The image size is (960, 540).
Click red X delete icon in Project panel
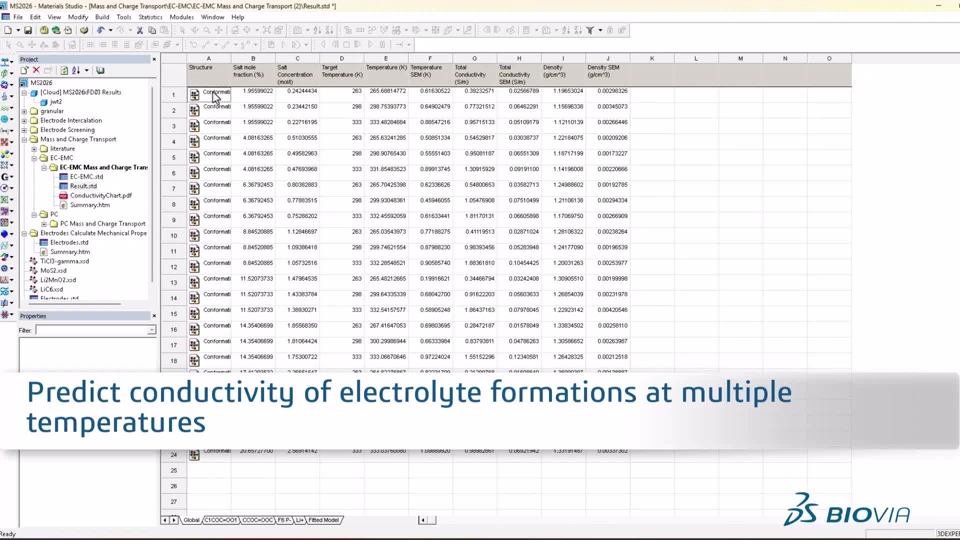(36, 70)
